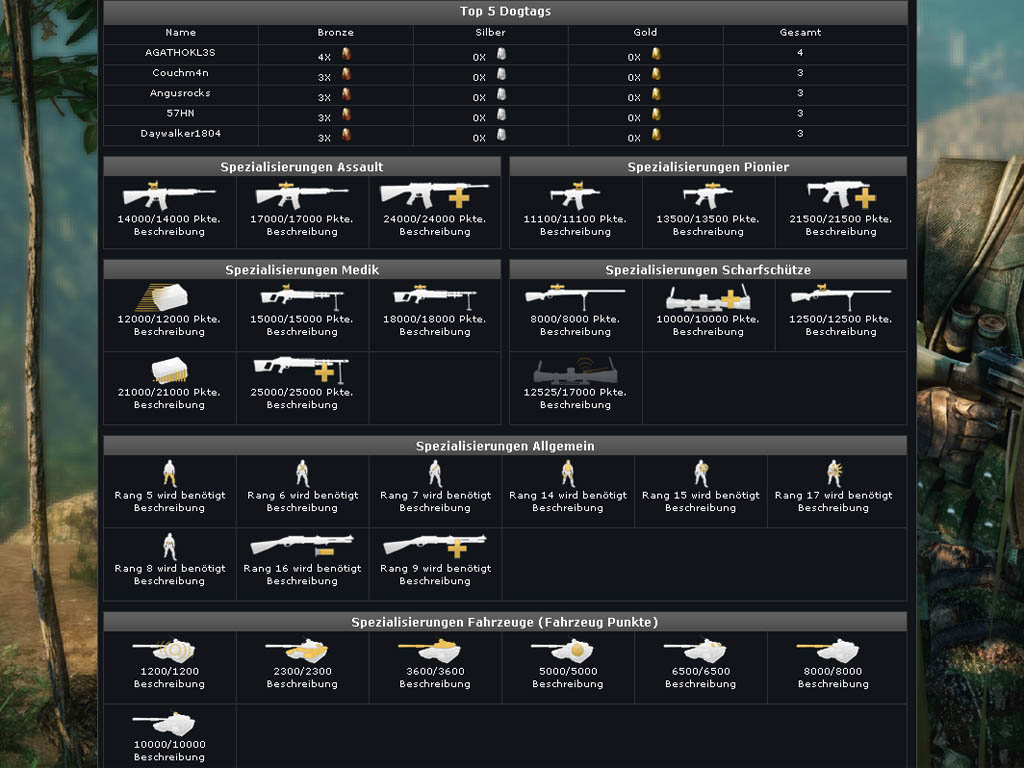Click player name Couchm4n

(181, 73)
